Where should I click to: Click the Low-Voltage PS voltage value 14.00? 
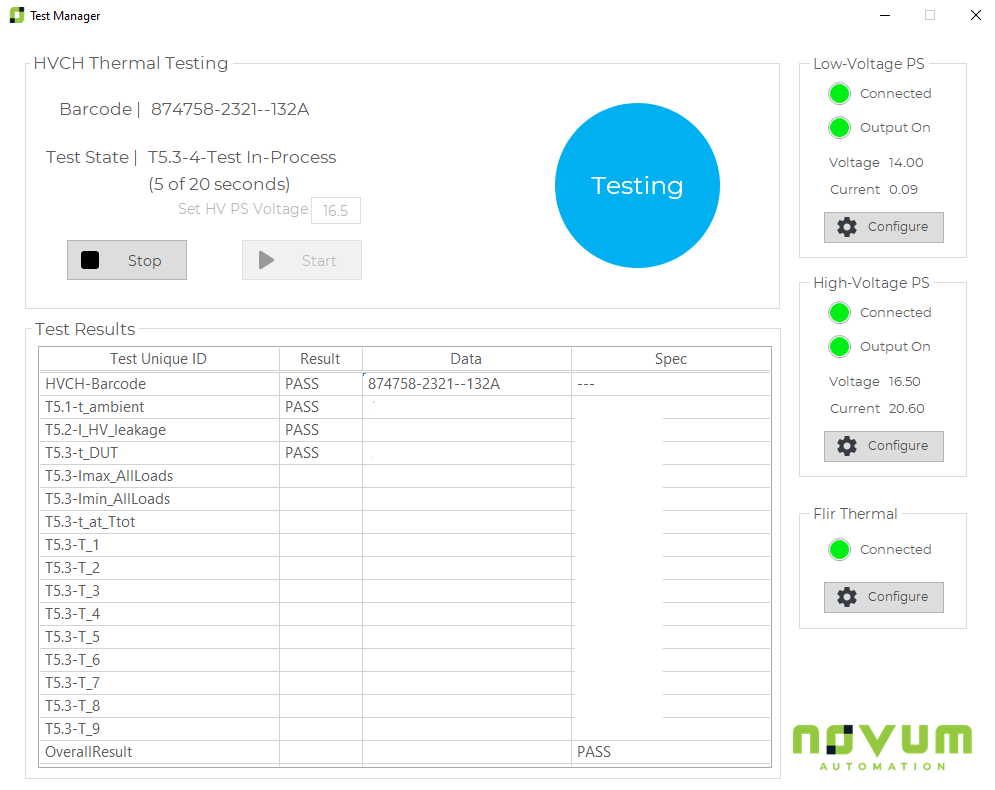point(906,162)
